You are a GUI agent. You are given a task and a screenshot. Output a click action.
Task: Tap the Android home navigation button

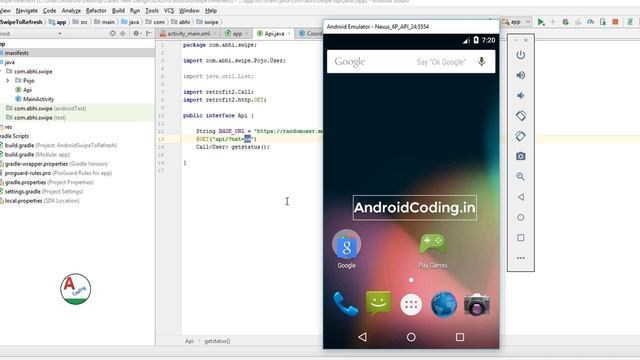pyautogui.click(x=411, y=337)
